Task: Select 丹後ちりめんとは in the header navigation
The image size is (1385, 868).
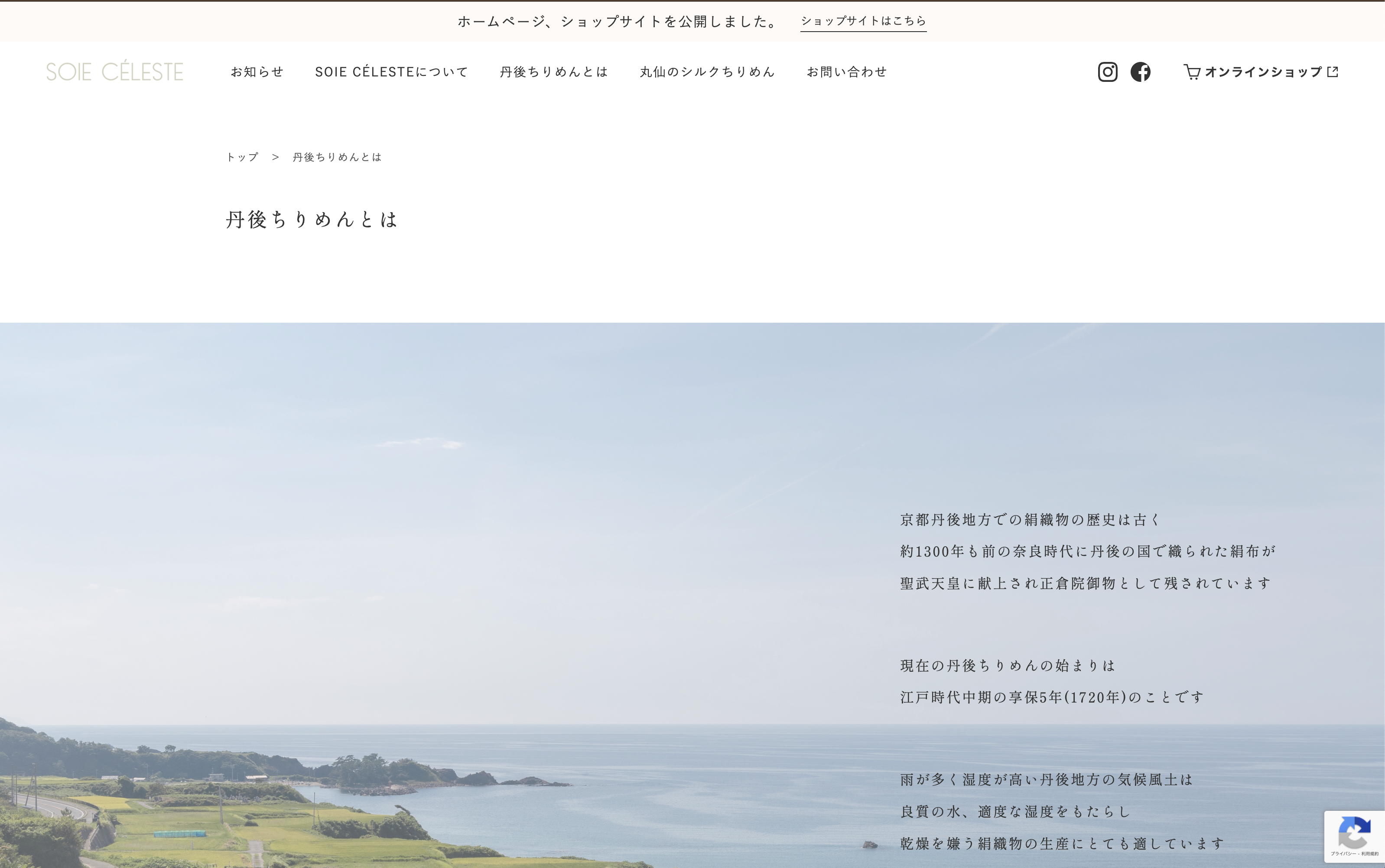Action: (553, 72)
